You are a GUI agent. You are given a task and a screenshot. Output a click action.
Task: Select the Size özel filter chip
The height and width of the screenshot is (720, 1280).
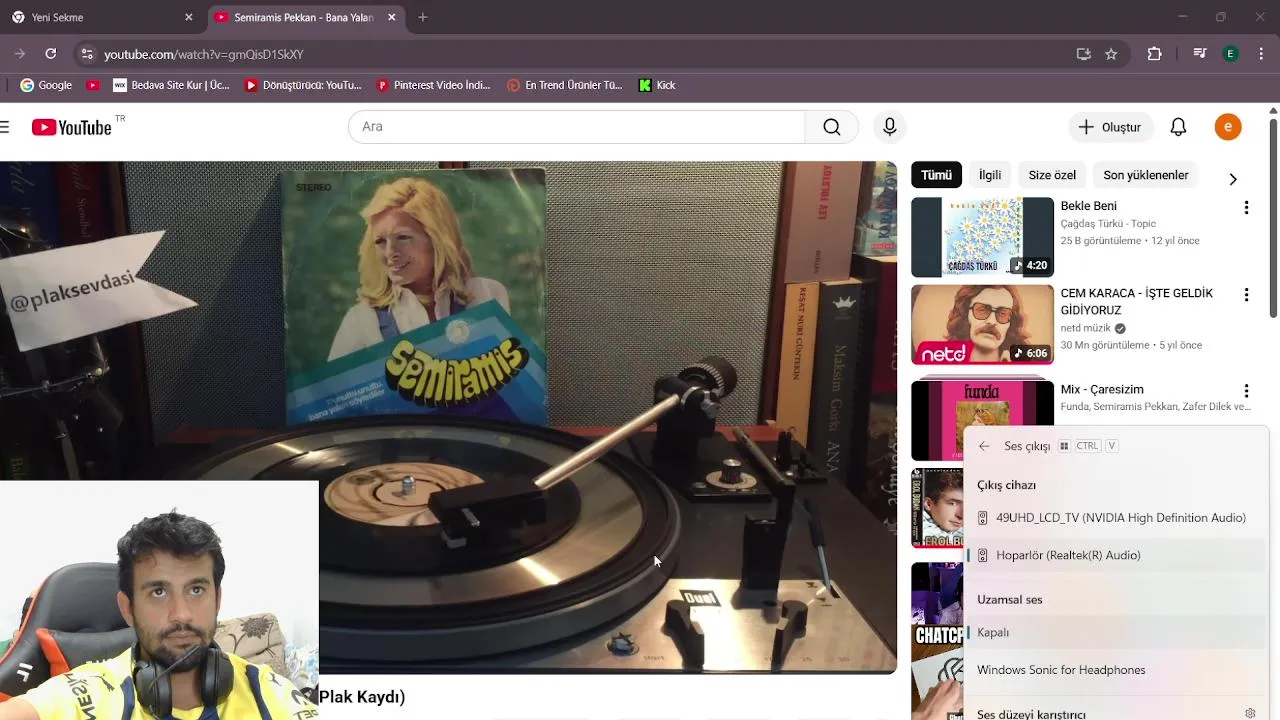coord(1052,175)
